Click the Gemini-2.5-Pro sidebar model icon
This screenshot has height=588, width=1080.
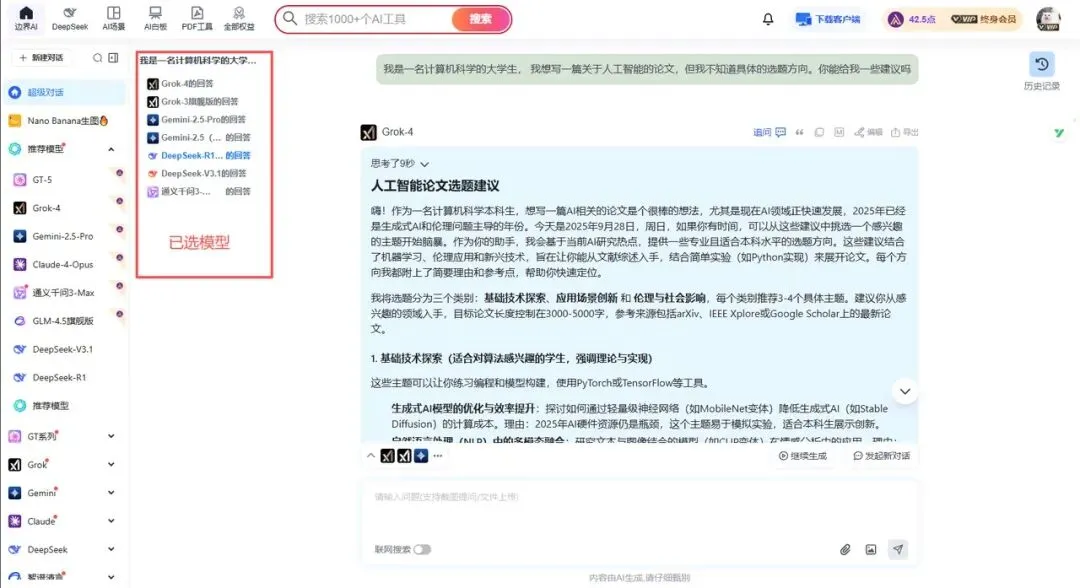click(20, 236)
